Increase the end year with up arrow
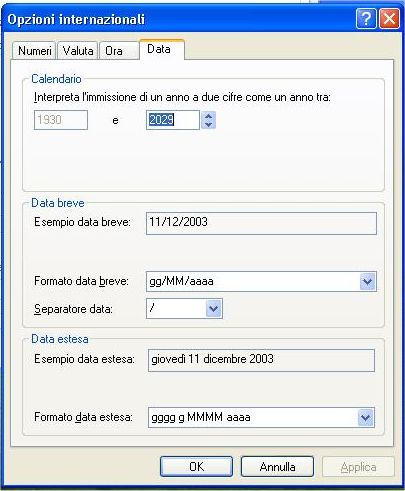 tap(209, 116)
